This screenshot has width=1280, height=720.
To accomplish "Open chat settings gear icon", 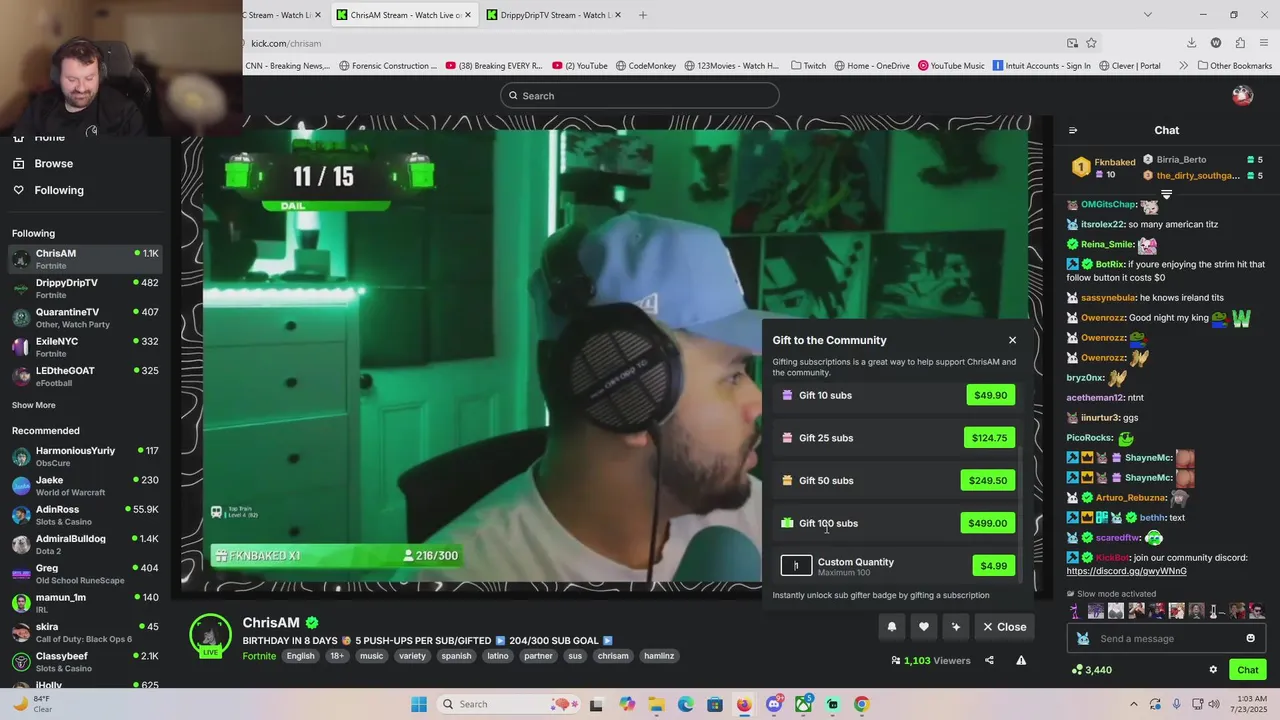I will pos(1213,670).
